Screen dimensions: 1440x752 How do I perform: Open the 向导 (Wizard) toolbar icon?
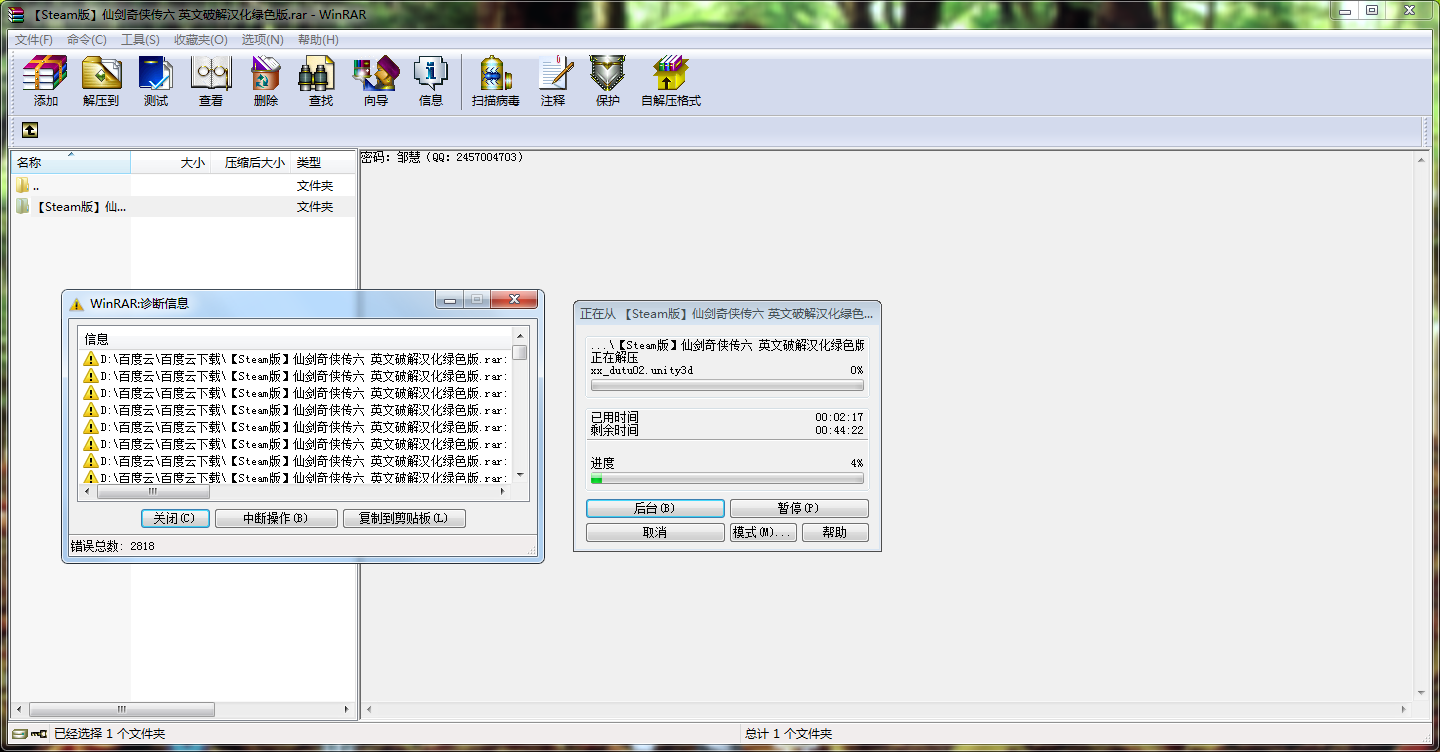(x=376, y=81)
